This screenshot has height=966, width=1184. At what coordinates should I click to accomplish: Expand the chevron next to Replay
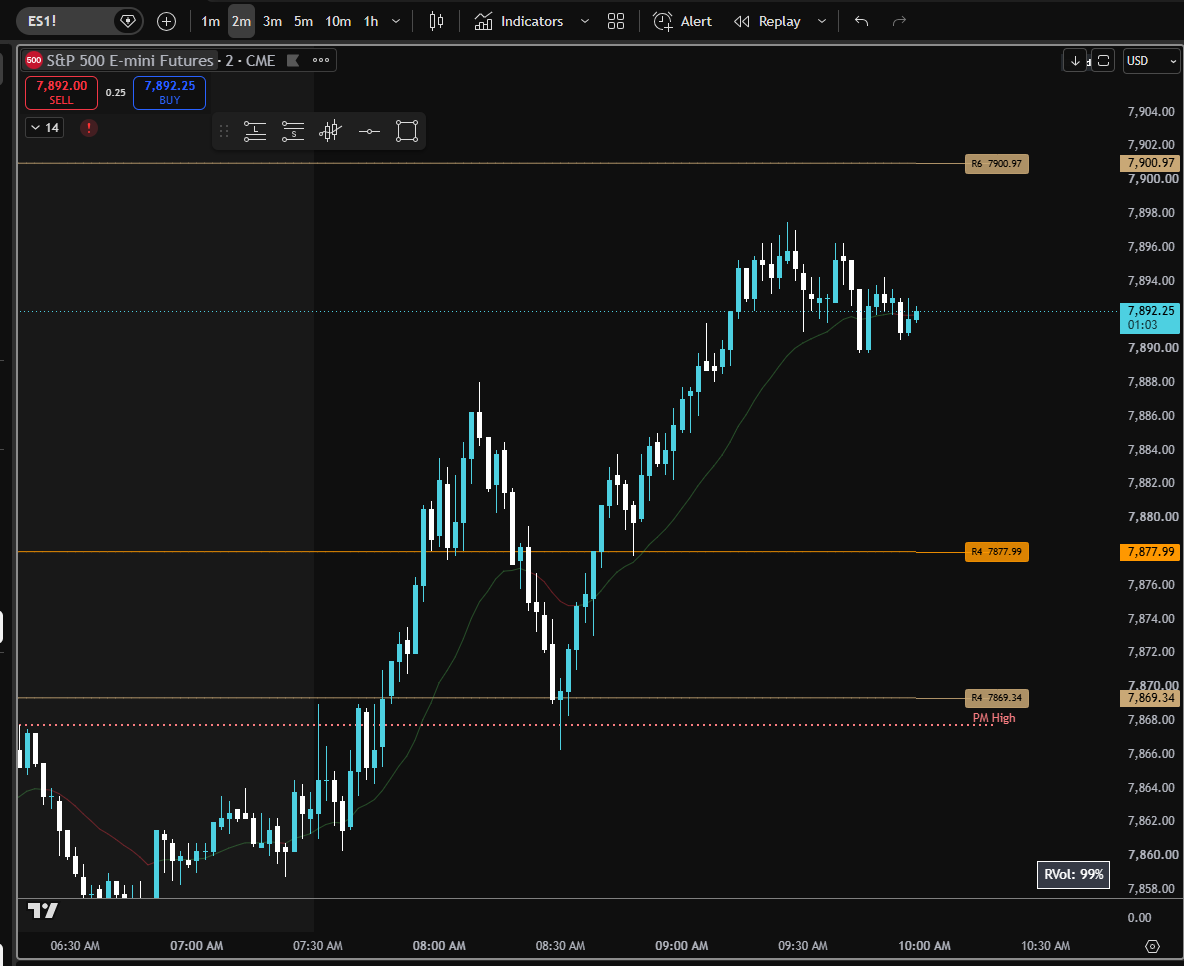click(x=822, y=21)
